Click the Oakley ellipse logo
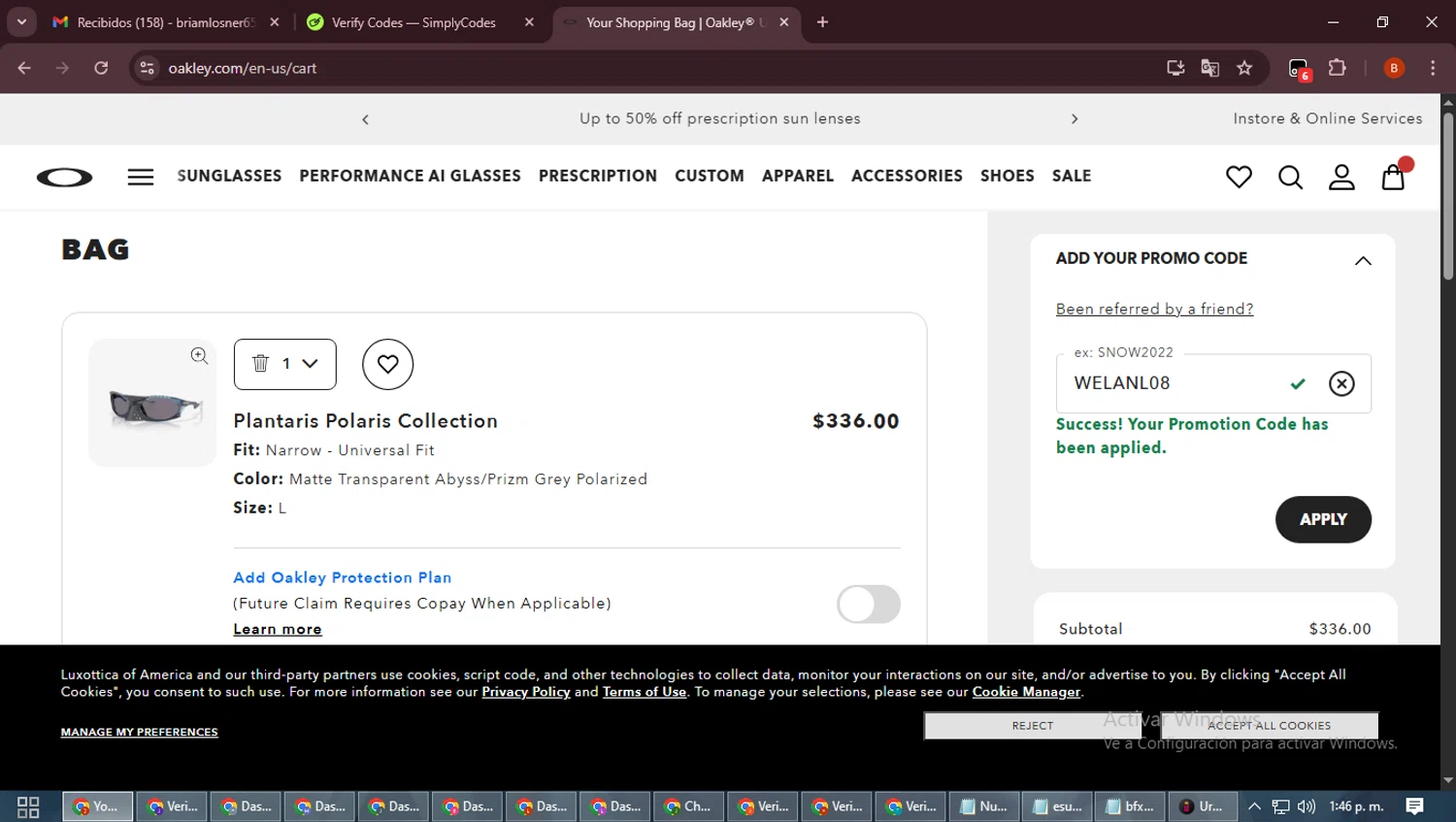 (x=64, y=177)
